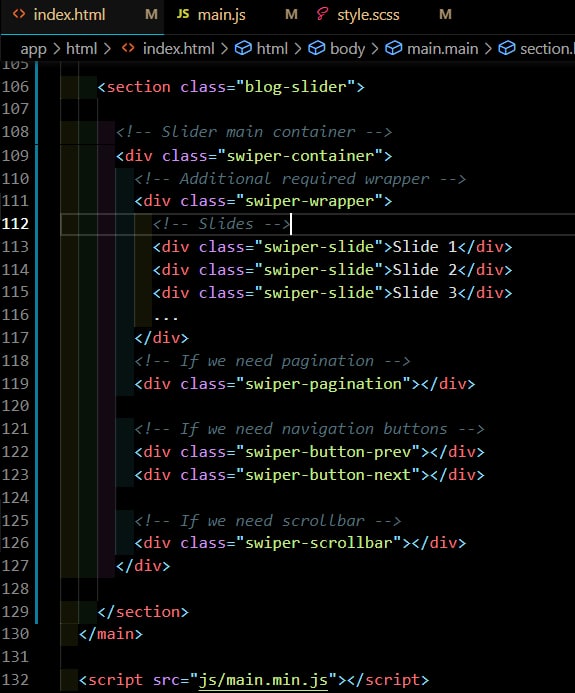Click line number 112 in the gutter

coord(15,224)
